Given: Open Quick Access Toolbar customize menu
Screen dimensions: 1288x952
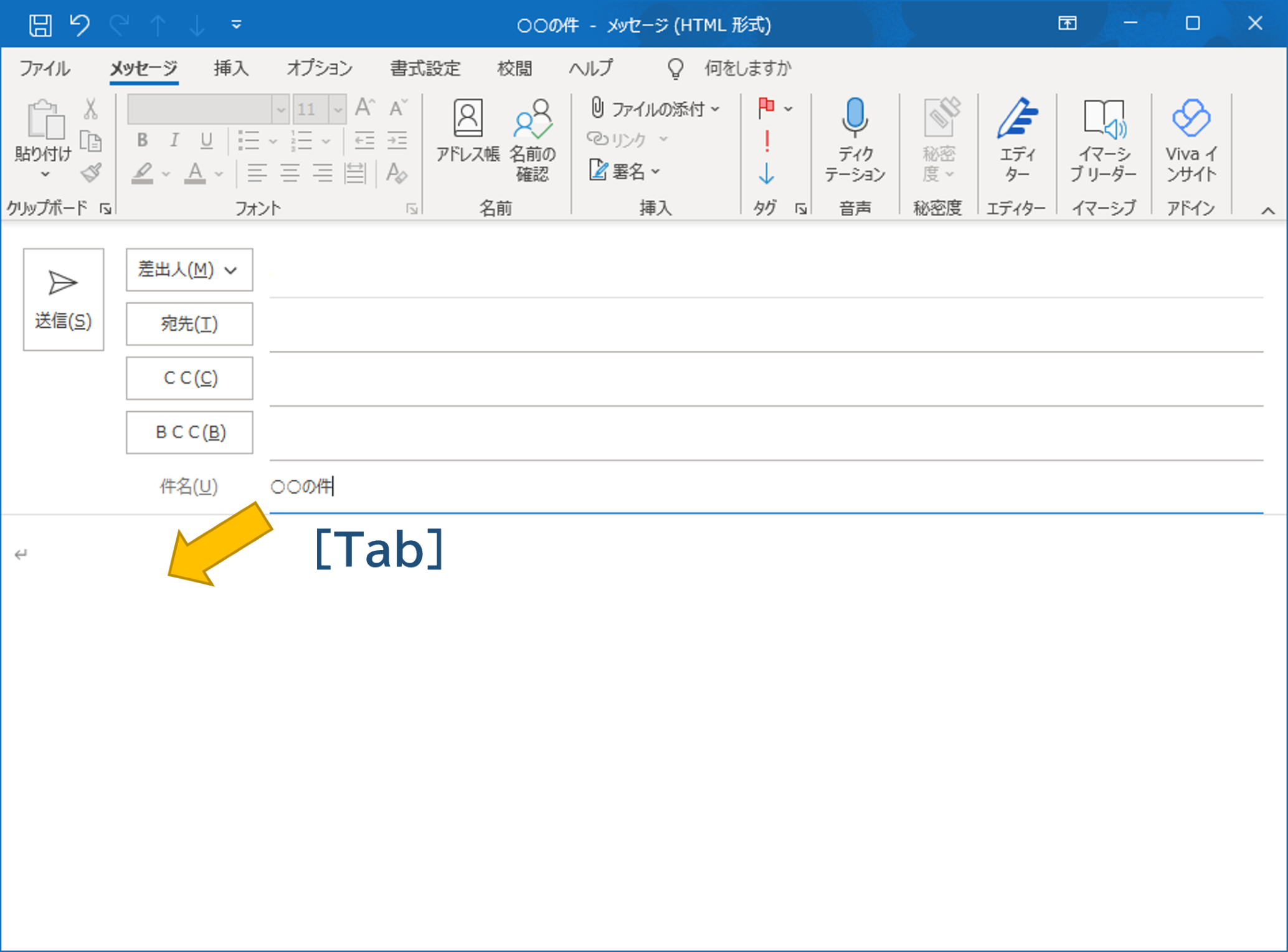Looking at the screenshot, I should (x=236, y=25).
